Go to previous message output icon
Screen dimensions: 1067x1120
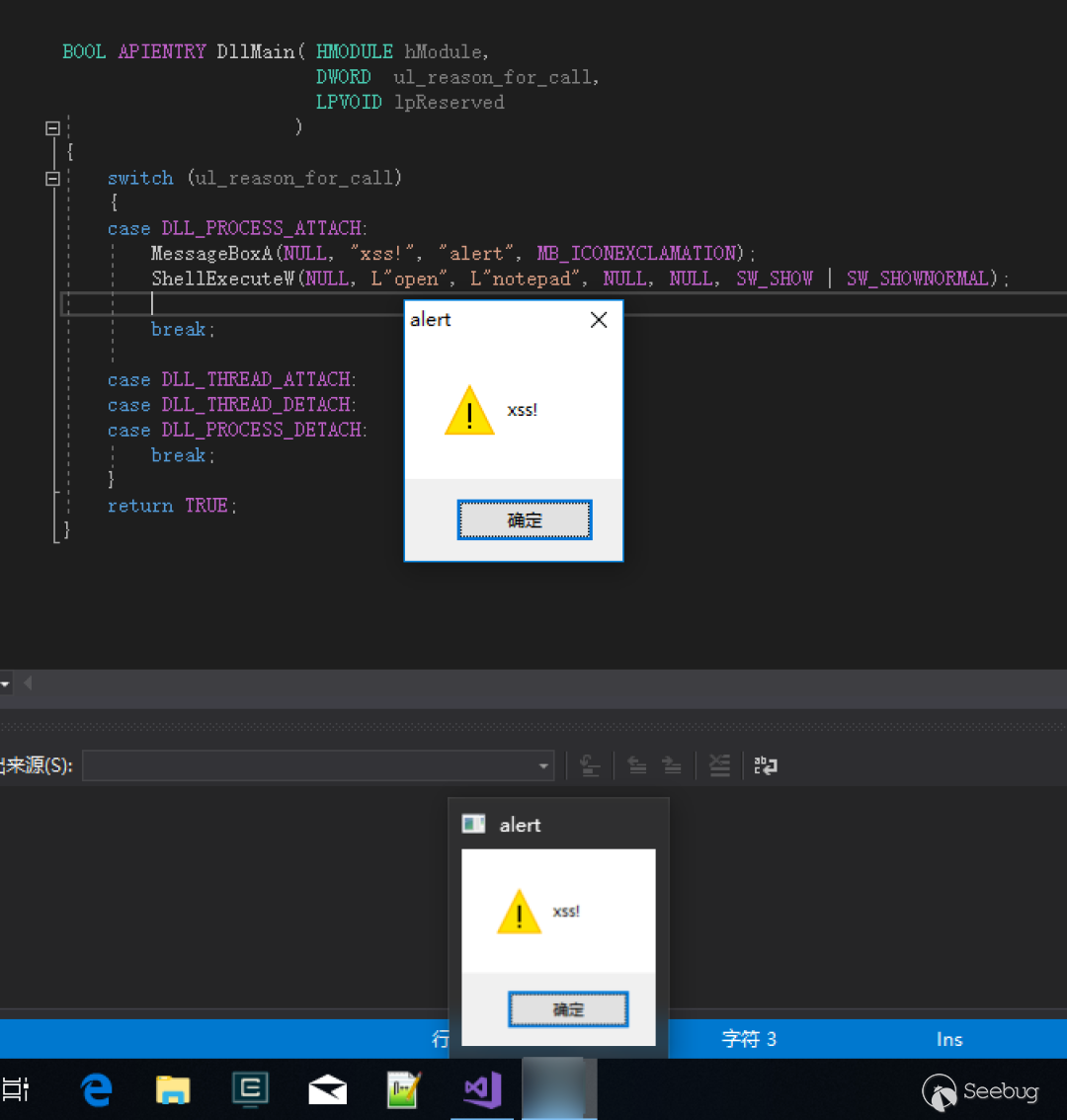[x=637, y=765]
